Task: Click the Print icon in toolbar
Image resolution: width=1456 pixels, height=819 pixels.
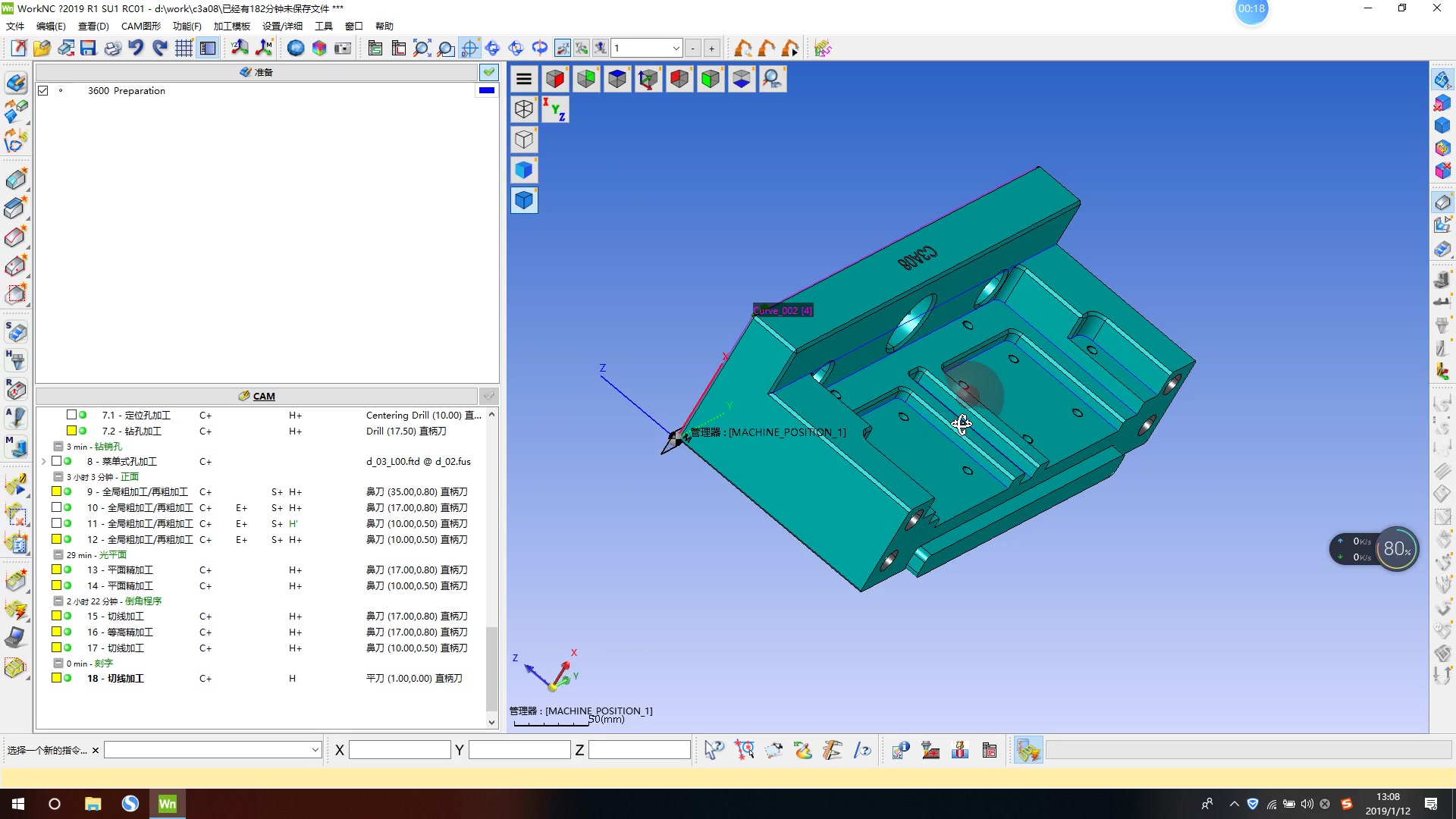Action: click(x=112, y=49)
